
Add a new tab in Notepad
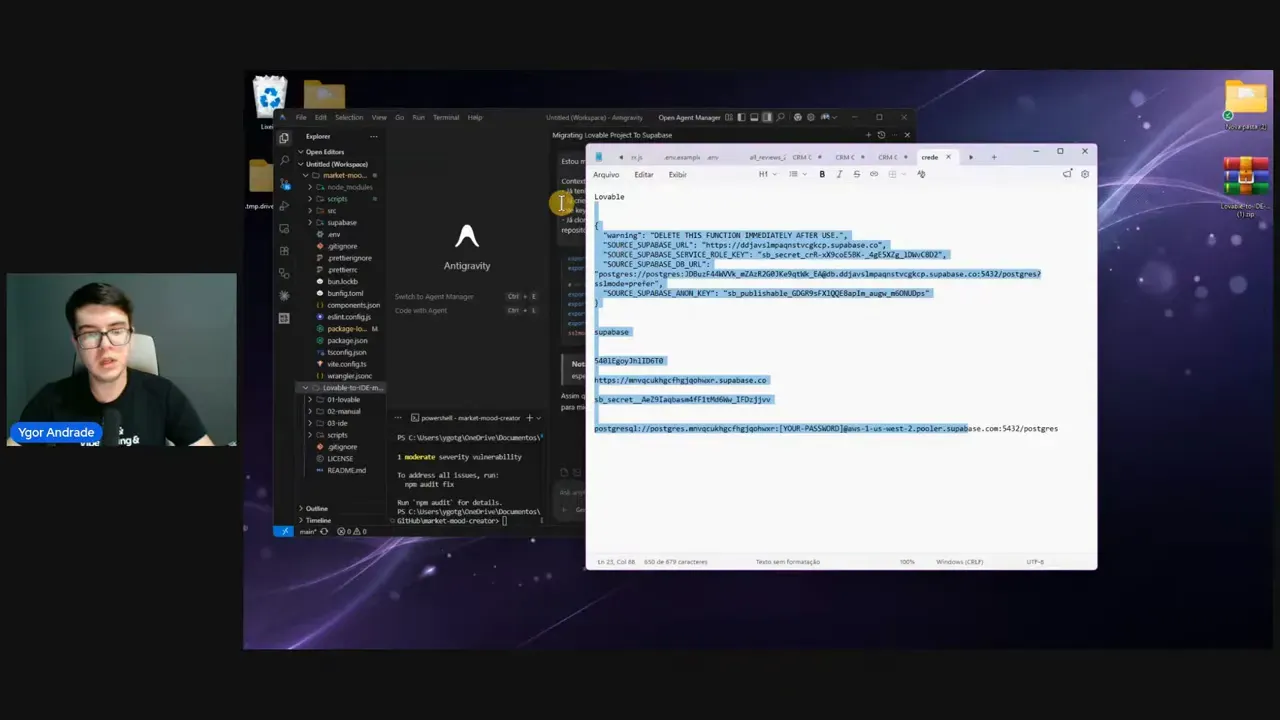tap(993, 157)
